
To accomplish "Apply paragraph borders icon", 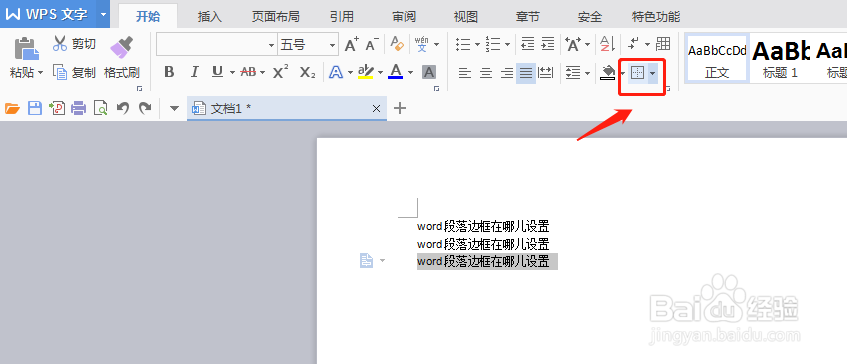I will (x=638, y=72).
